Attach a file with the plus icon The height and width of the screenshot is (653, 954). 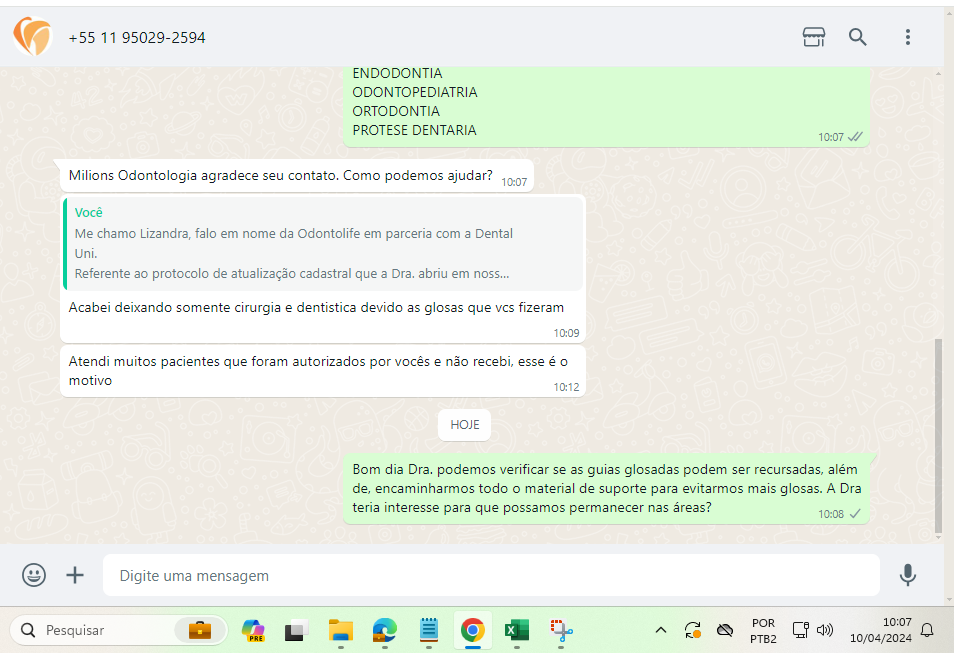coord(75,574)
